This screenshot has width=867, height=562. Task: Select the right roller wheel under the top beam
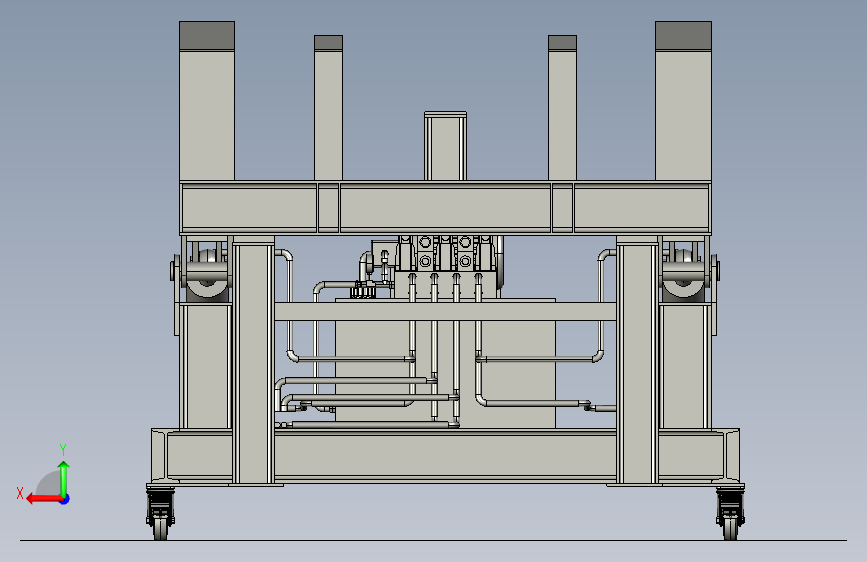683,274
